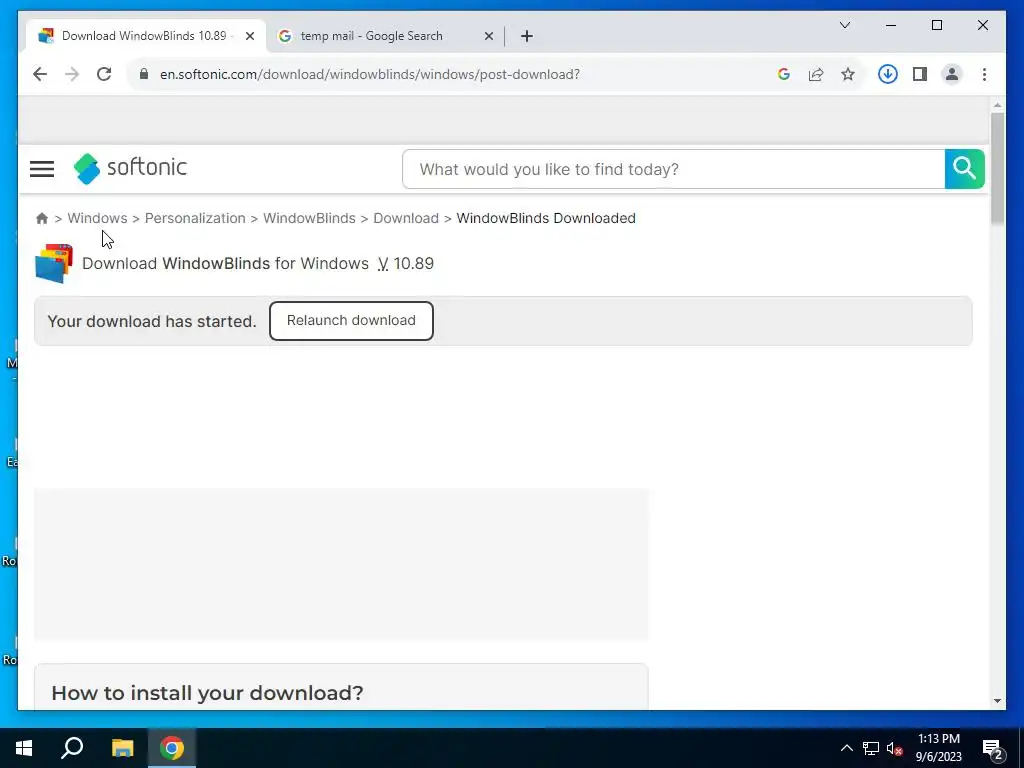The width and height of the screenshot is (1024, 768).
Task: Click the WindowBlinds app icon
Action: [54, 264]
